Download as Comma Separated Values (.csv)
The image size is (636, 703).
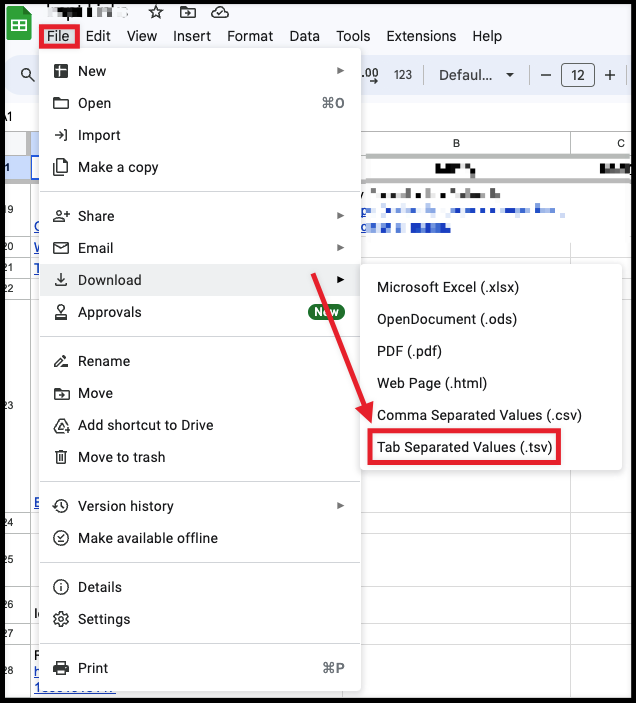[491, 415]
